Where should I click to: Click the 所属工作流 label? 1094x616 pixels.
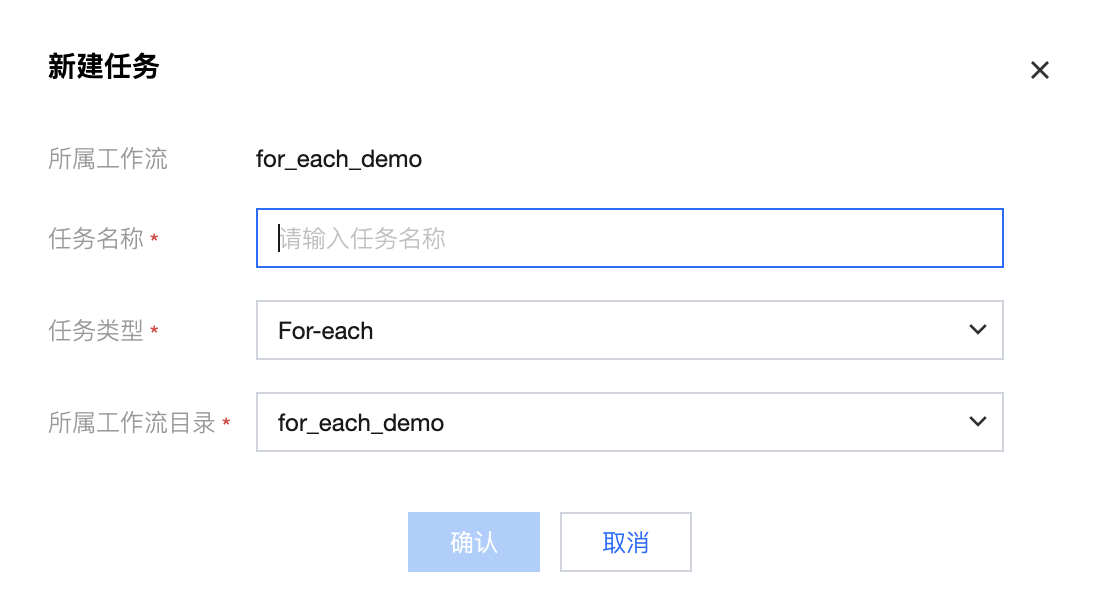(108, 159)
